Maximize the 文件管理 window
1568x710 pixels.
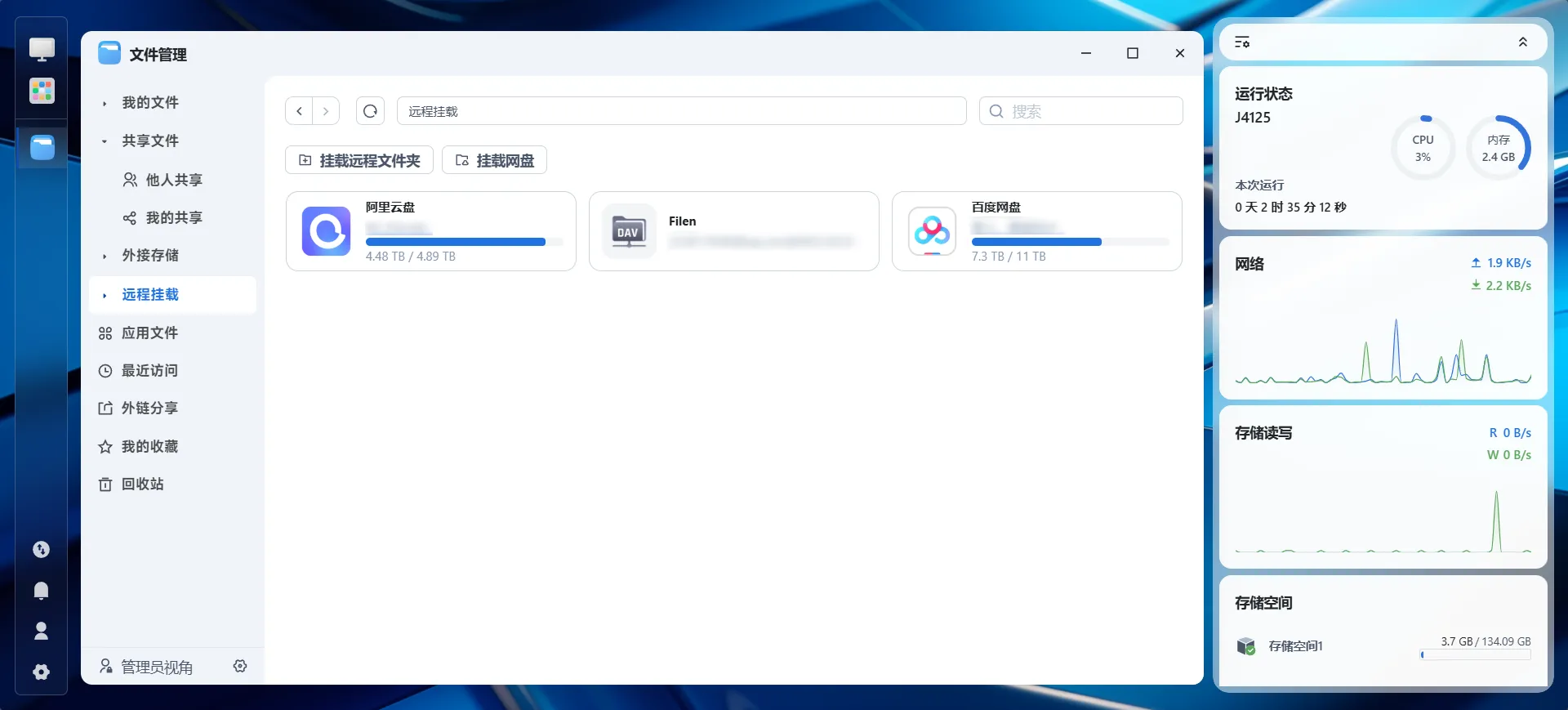click(1133, 53)
